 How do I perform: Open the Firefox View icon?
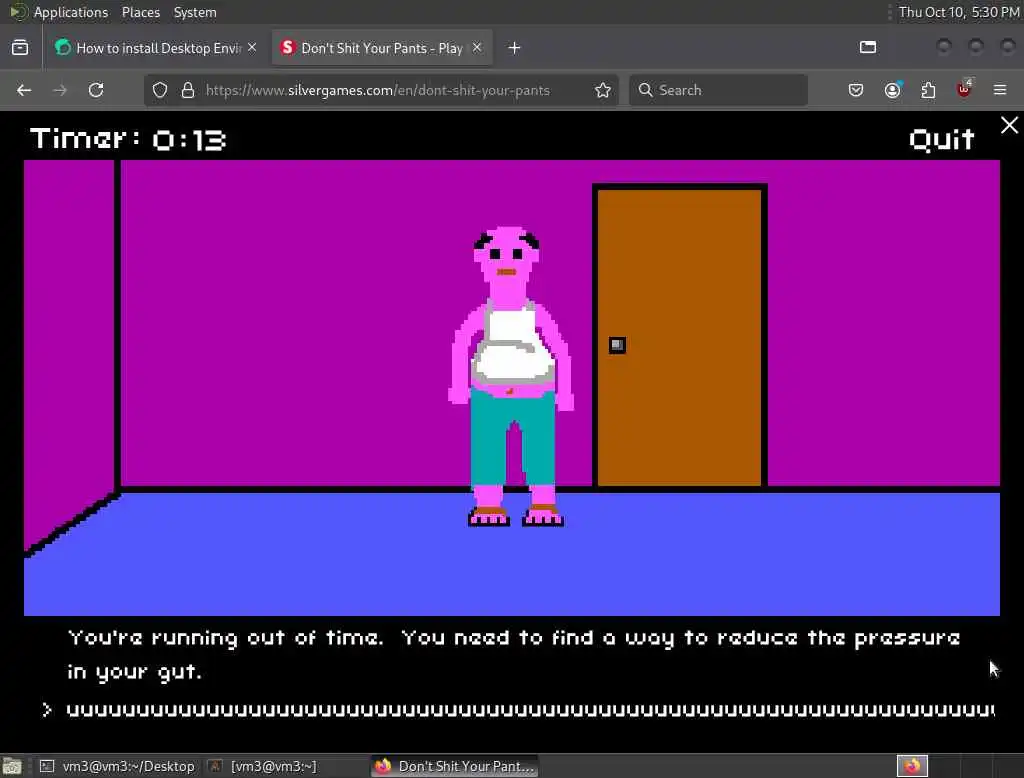coord(20,48)
